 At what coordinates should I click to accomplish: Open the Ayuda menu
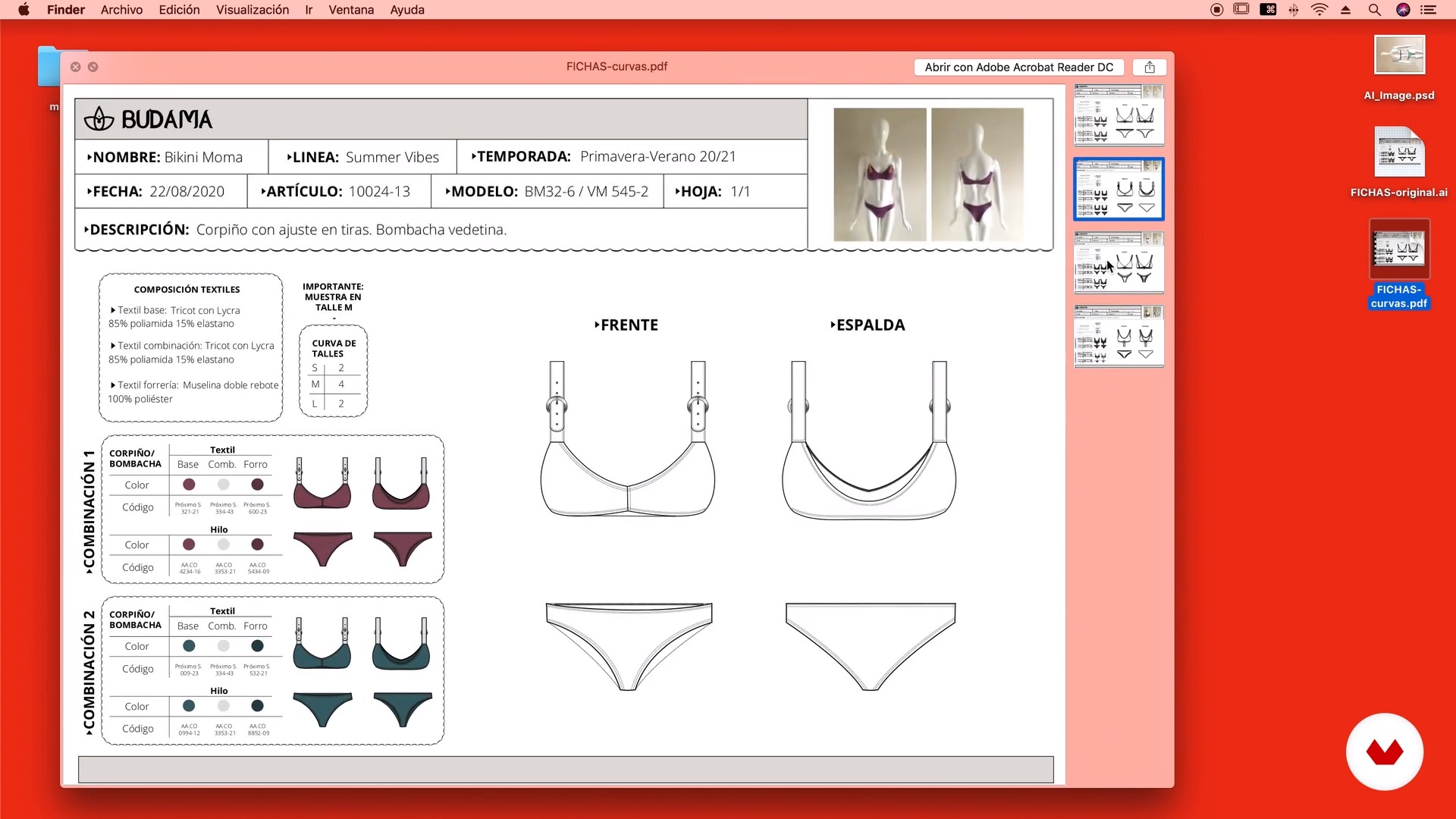click(x=407, y=10)
